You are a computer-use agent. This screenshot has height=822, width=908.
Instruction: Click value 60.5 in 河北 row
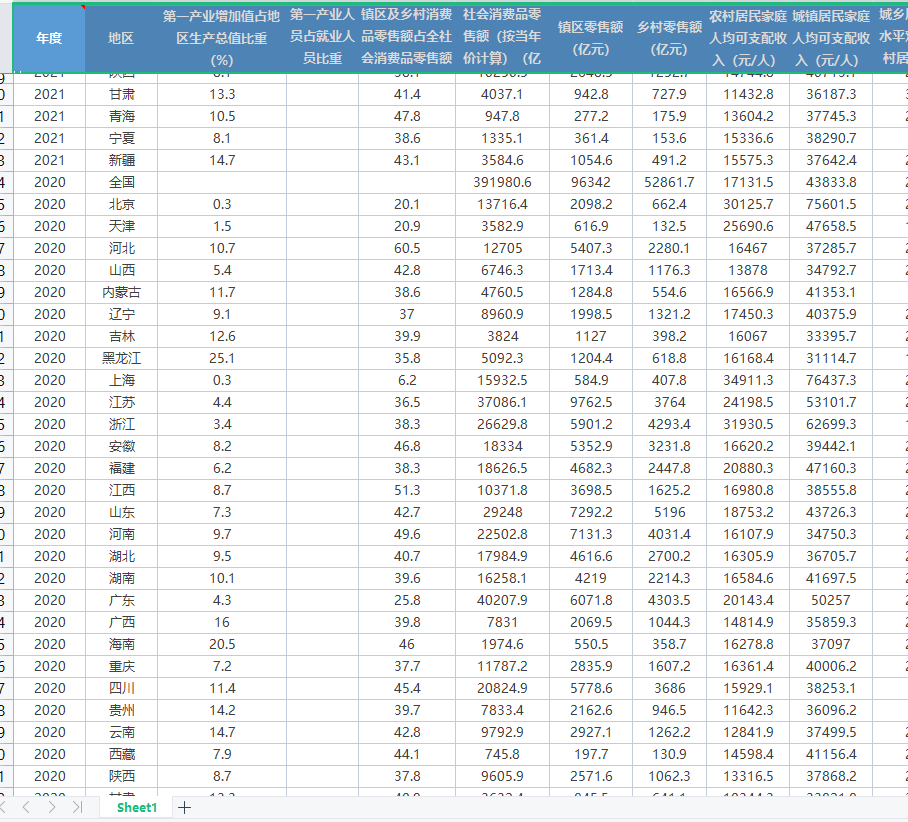407,249
